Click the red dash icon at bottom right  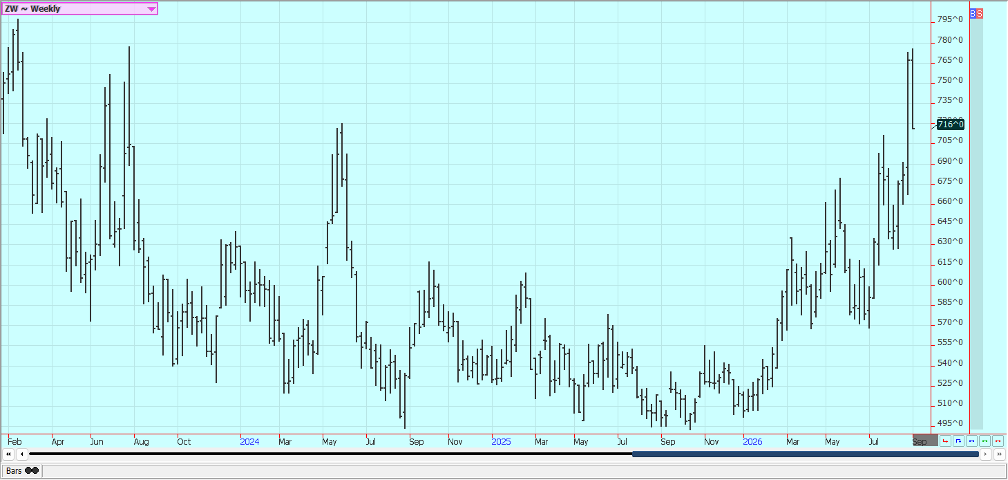998,441
